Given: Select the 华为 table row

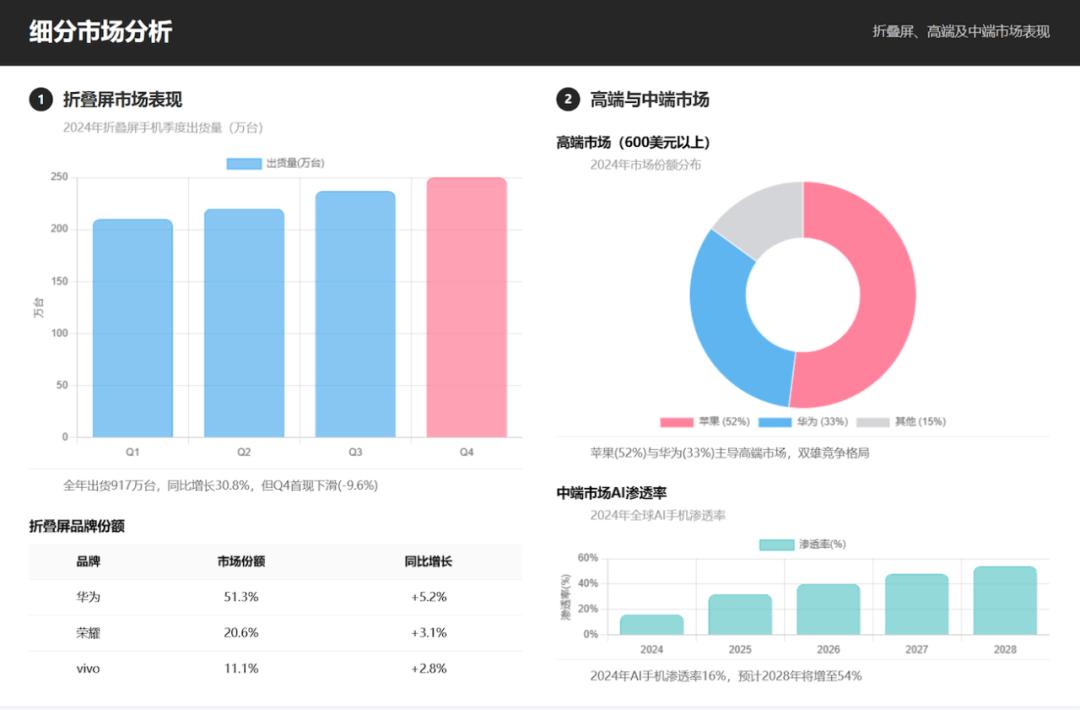Looking at the screenshot, I should (276, 597).
